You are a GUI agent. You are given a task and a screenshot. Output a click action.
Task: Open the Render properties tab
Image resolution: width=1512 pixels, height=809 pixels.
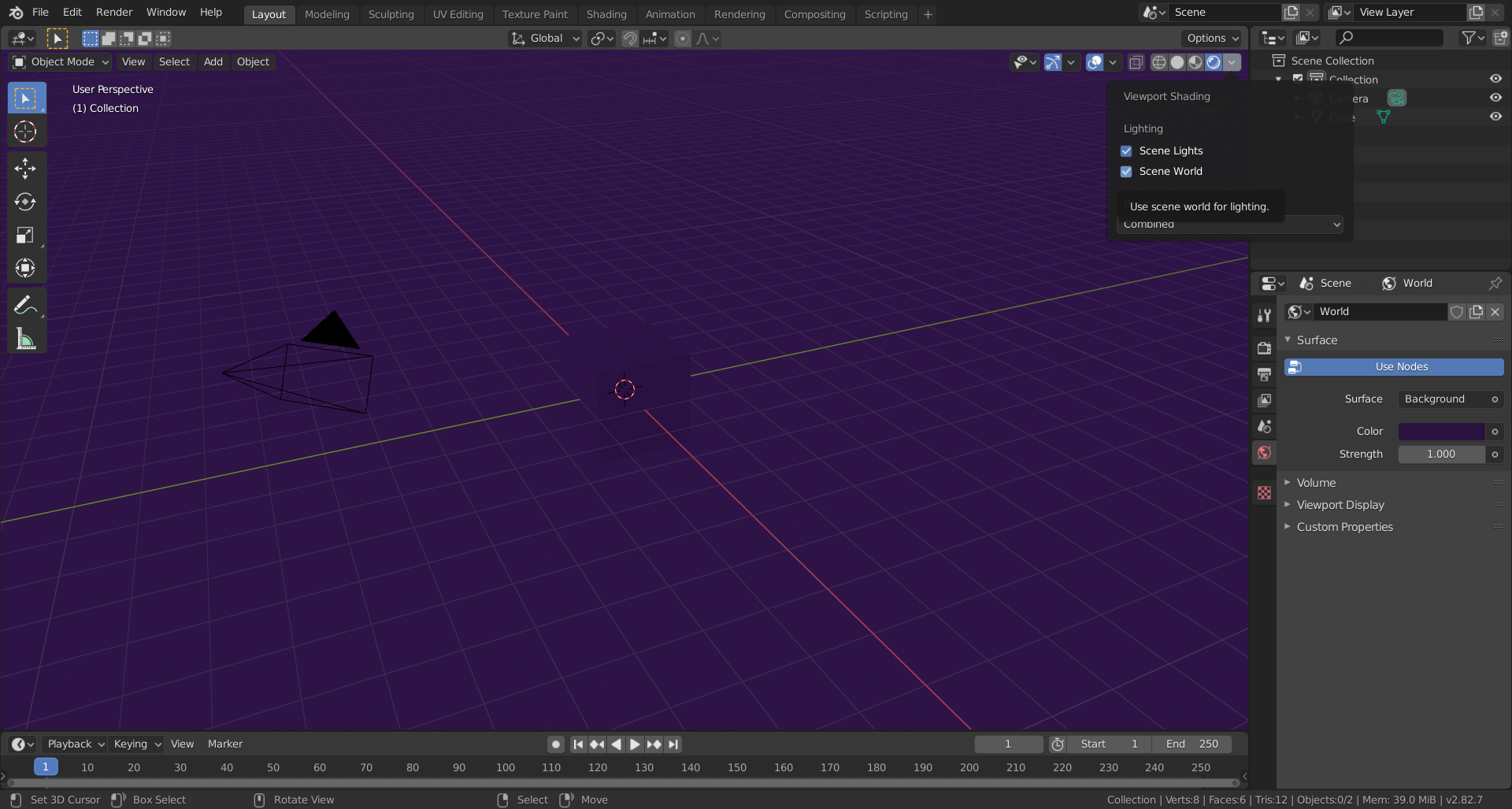(x=1264, y=347)
